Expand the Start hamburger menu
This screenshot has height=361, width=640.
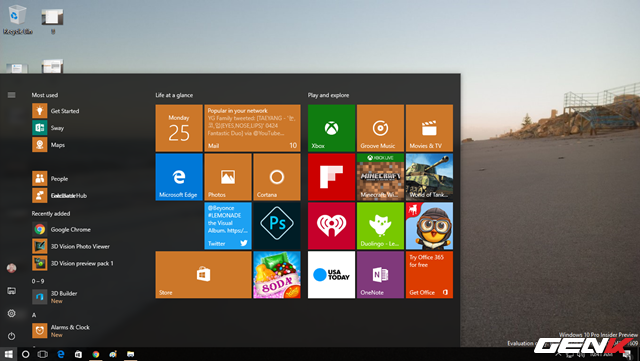(11, 95)
